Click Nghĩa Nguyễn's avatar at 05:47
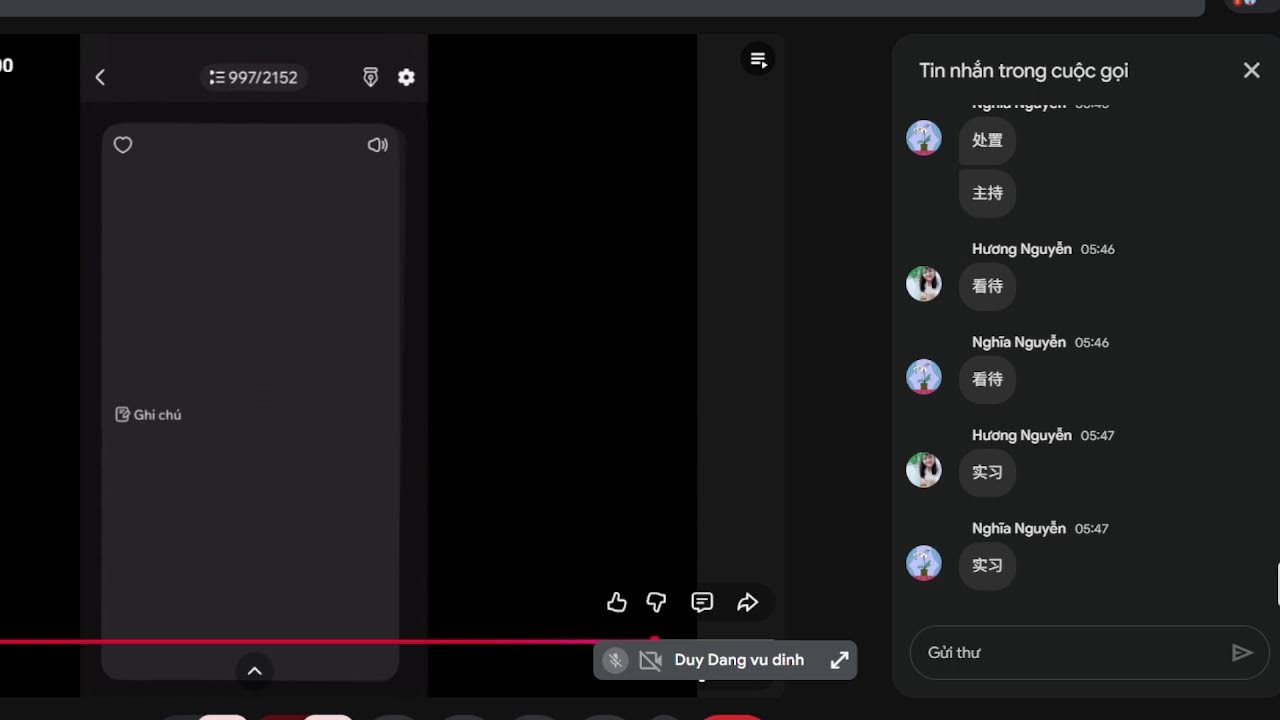The image size is (1280, 720). 924,563
